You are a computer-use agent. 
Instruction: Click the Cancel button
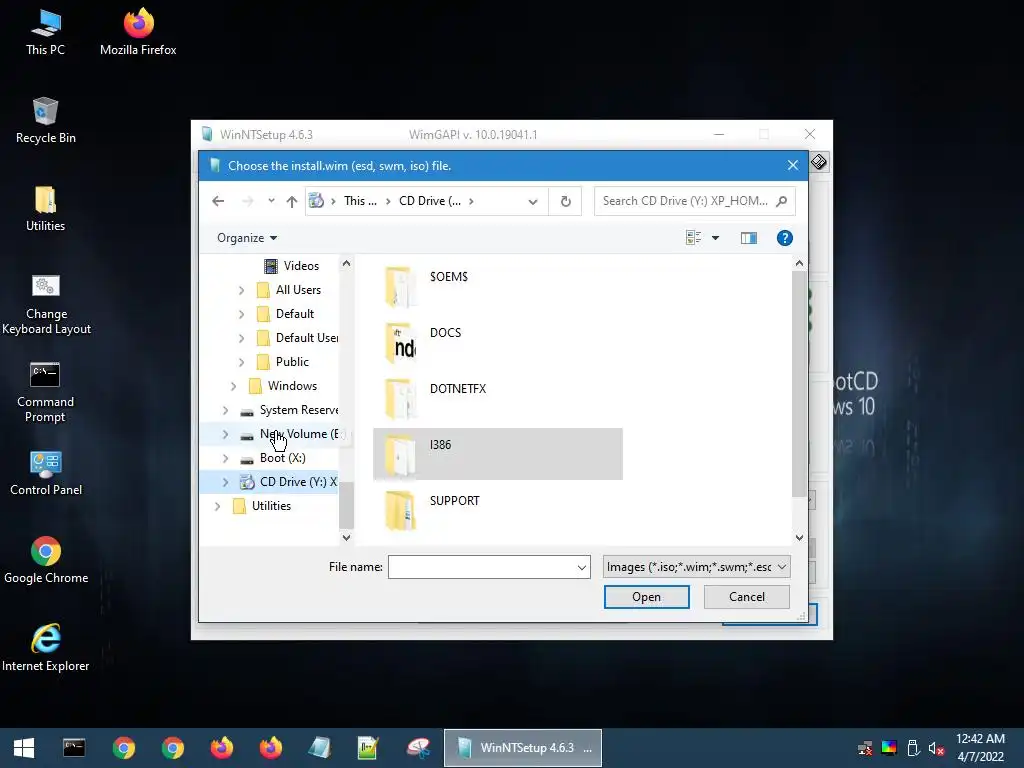(x=746, y=597)
